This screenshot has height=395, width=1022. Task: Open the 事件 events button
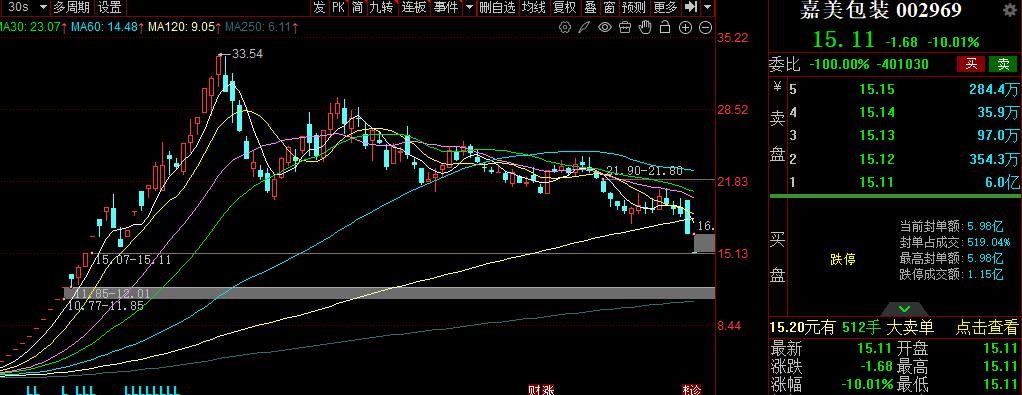point(446,7)
